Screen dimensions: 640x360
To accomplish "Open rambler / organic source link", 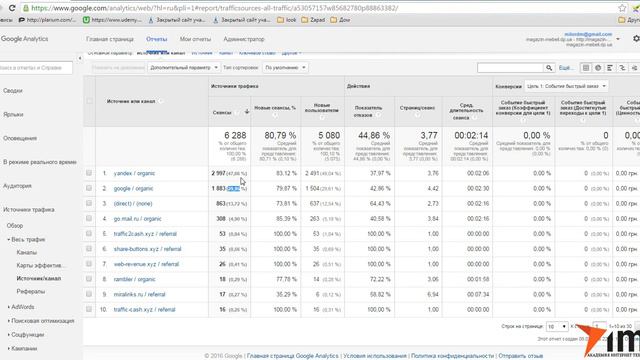I will [134, 279].
